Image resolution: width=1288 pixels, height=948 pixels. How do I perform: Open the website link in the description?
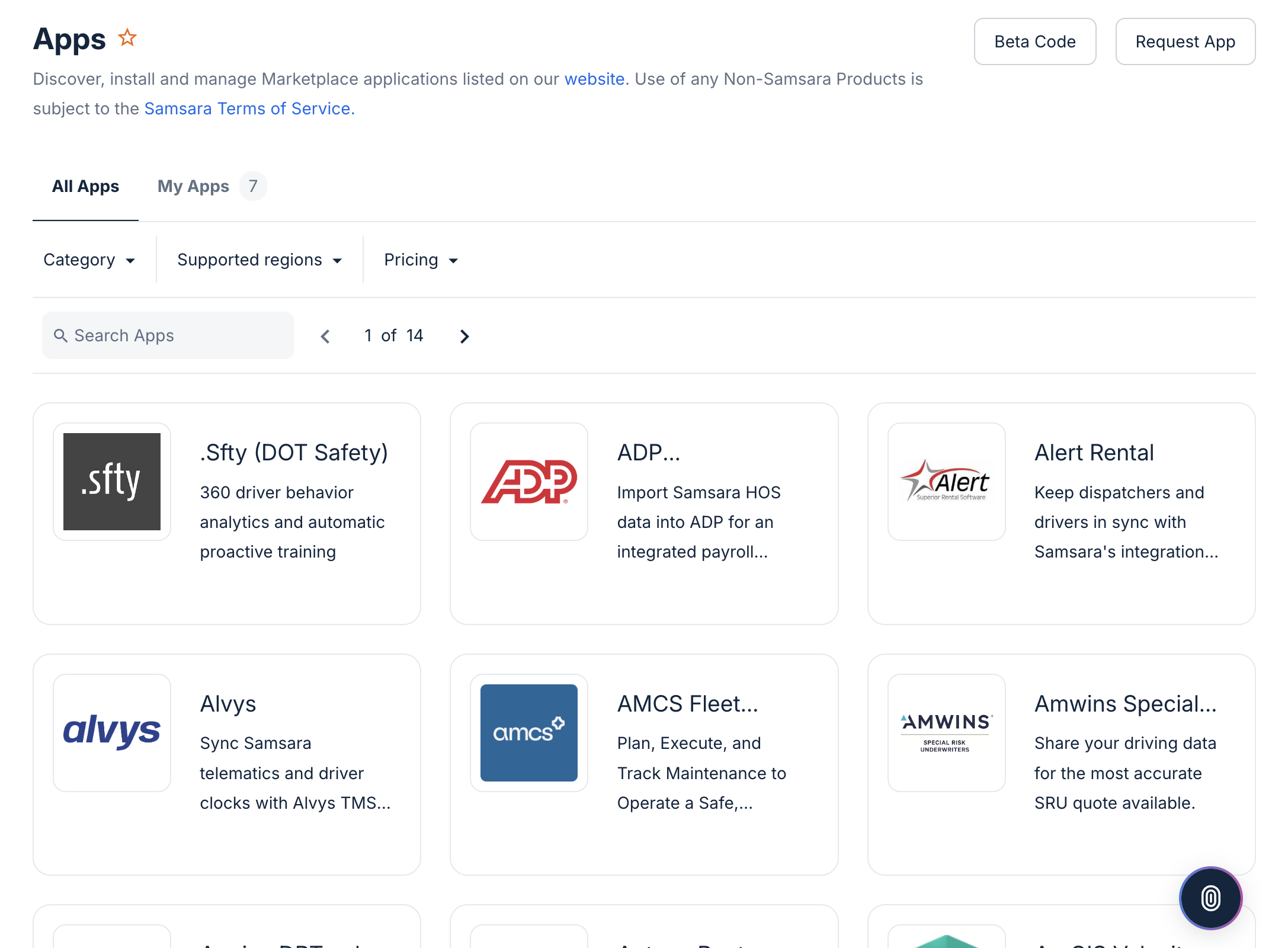coord(594,79)
